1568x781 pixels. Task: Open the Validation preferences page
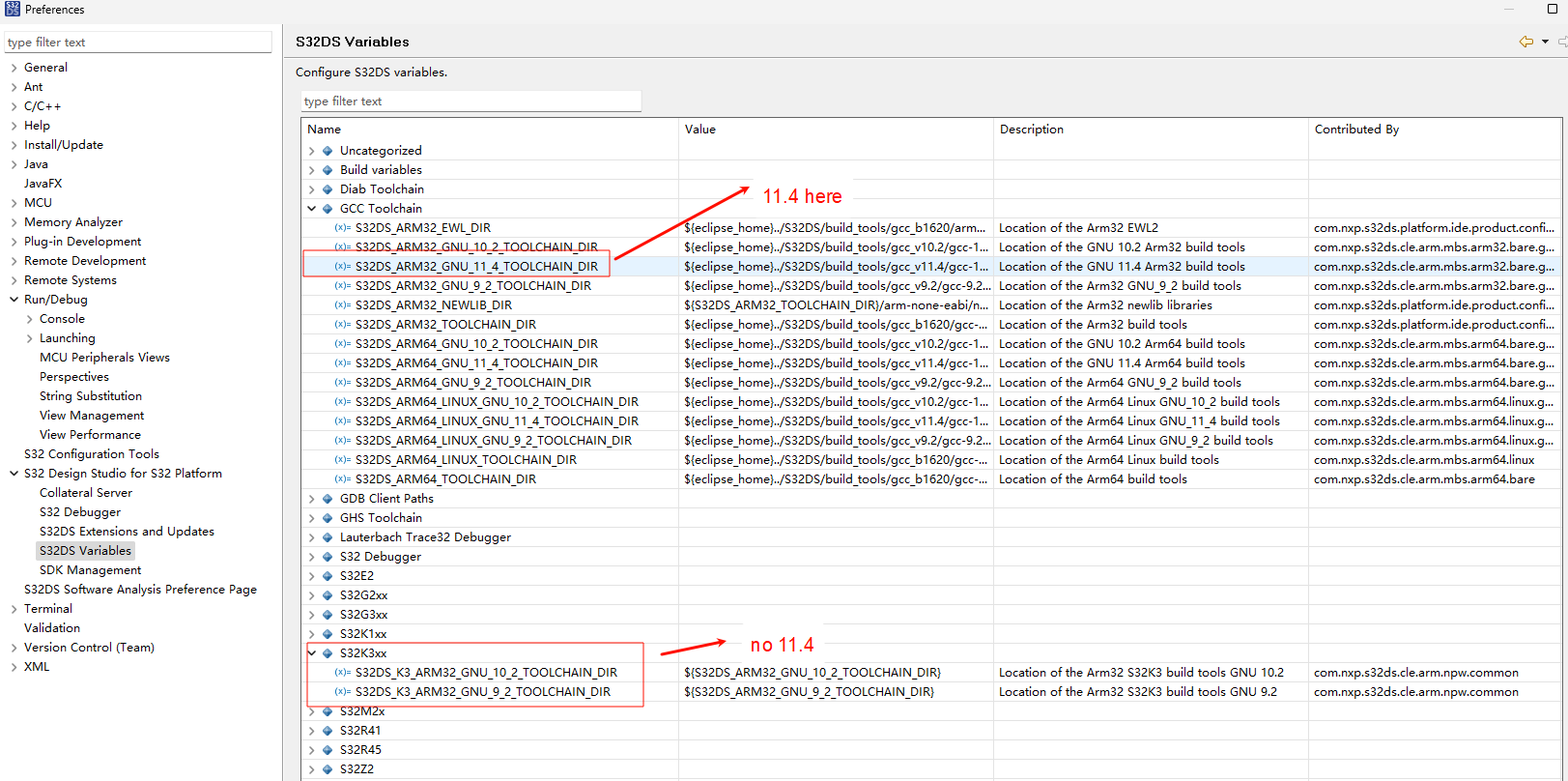[52, 628]
